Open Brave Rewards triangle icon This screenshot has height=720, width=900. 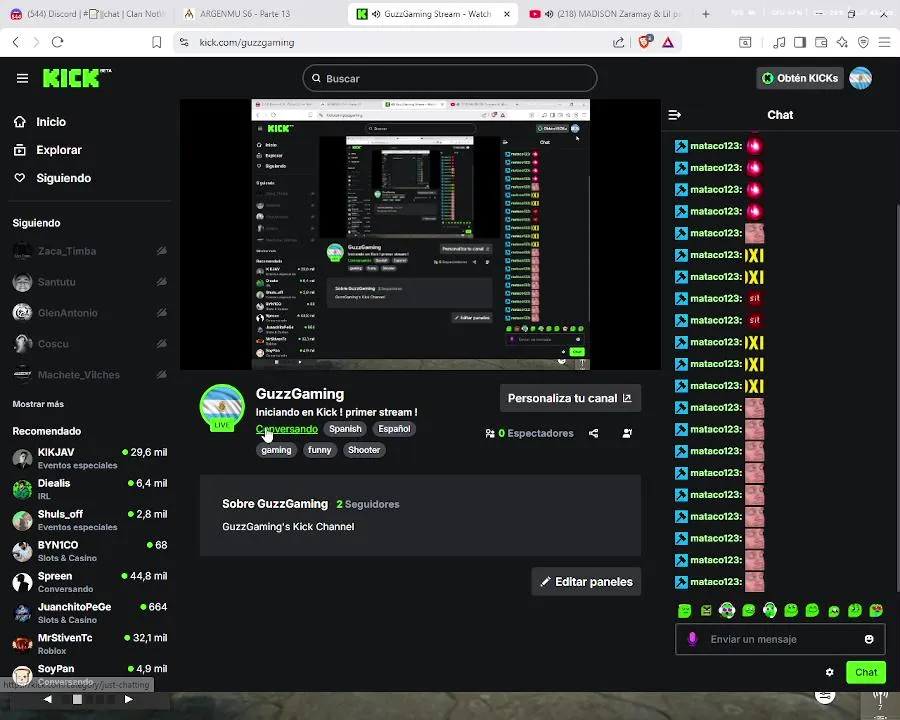[x=668, y=42]
